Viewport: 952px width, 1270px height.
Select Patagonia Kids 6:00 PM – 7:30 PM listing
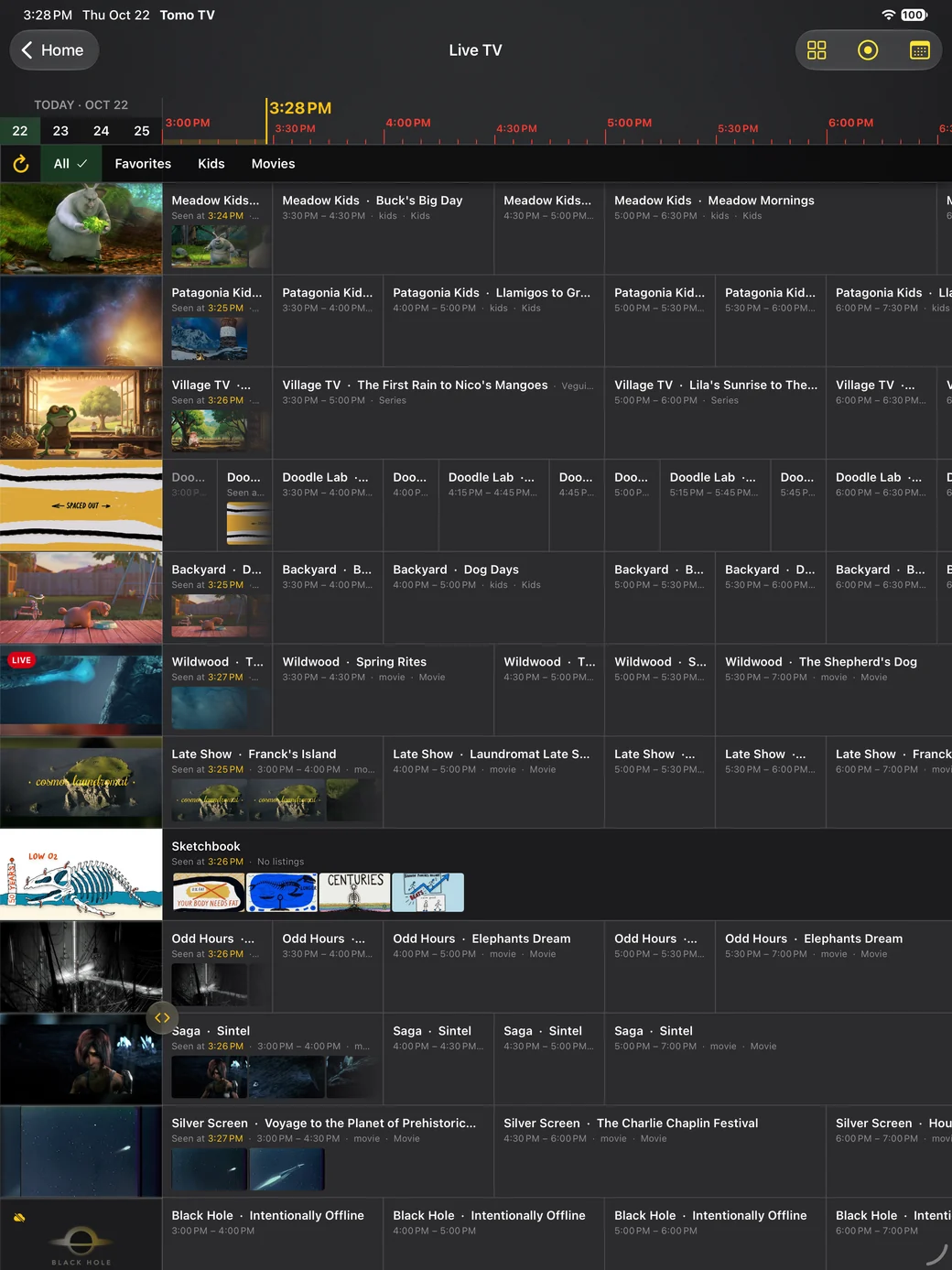coord(890,321)
